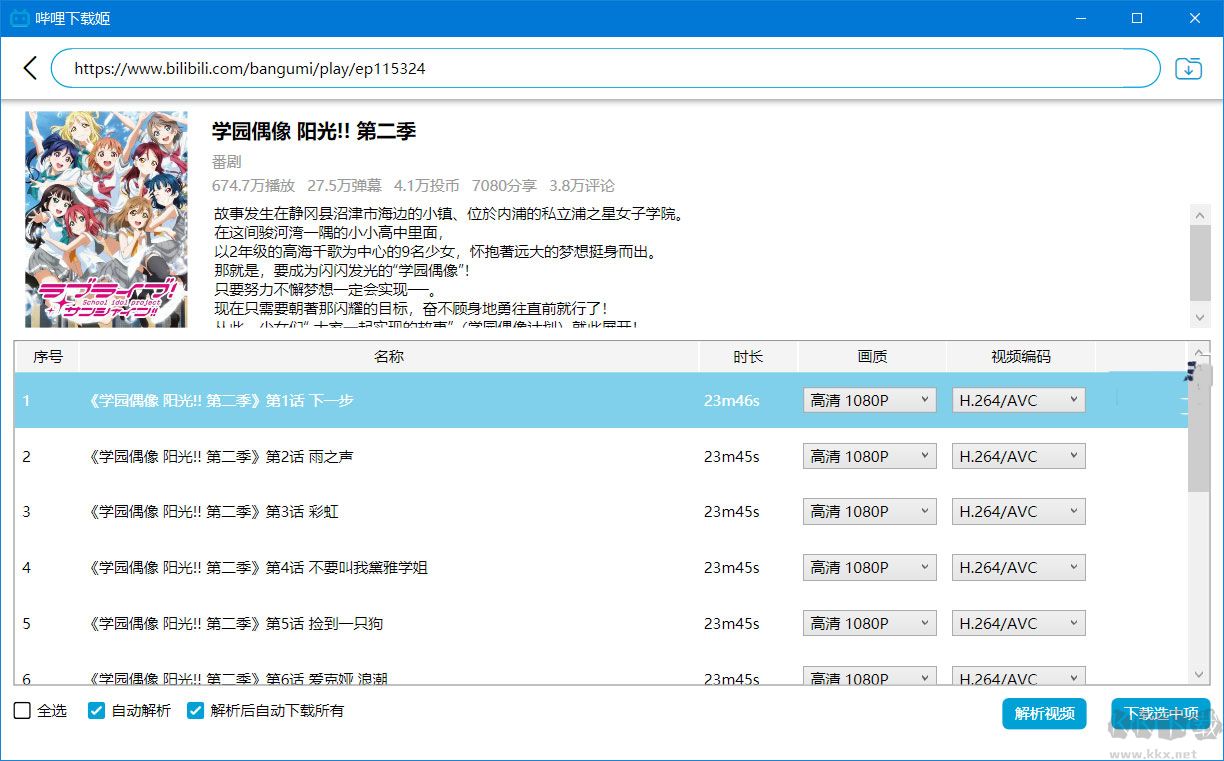Disable 解析后自动下载所有 checkbox

click(x=195, y=711)
